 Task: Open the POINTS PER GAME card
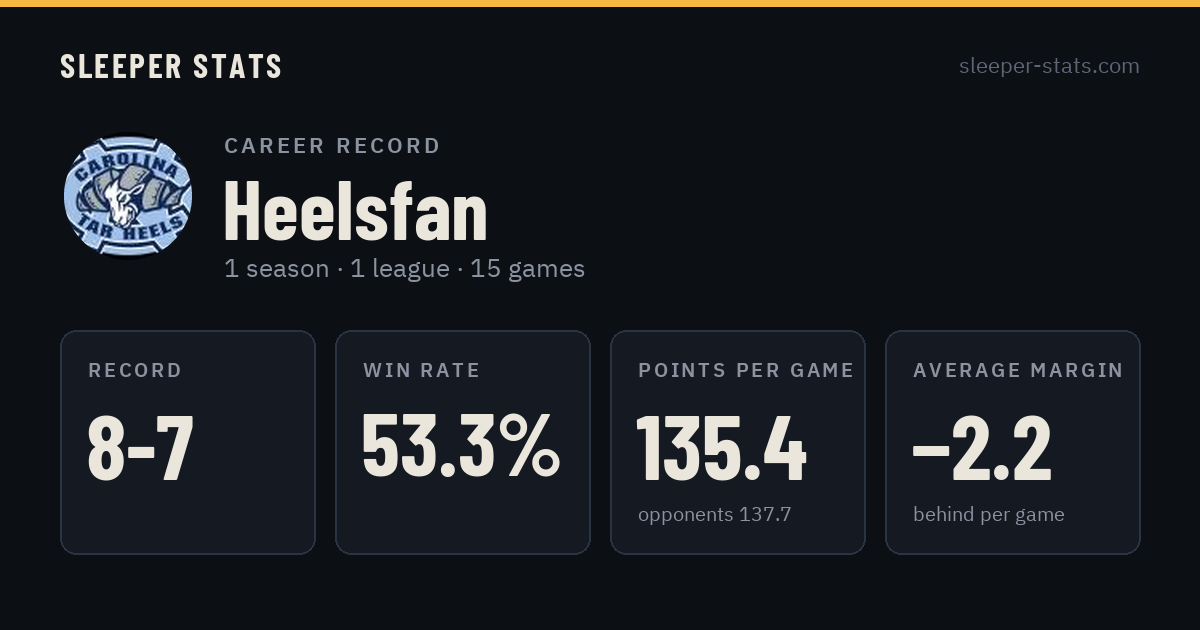738,442
